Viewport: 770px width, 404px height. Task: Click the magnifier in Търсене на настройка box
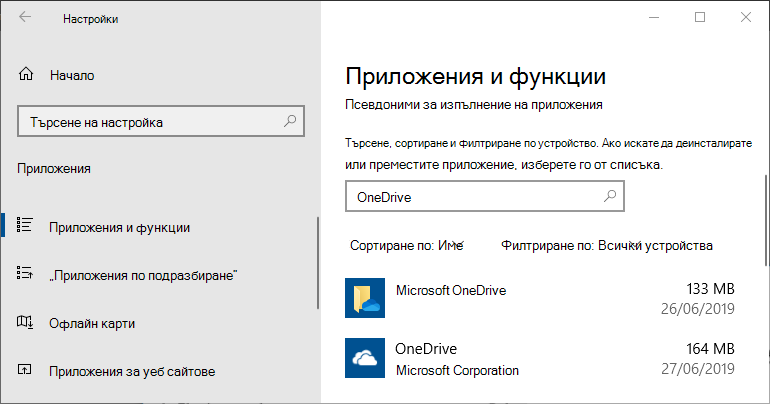click(x=290, y=121)
